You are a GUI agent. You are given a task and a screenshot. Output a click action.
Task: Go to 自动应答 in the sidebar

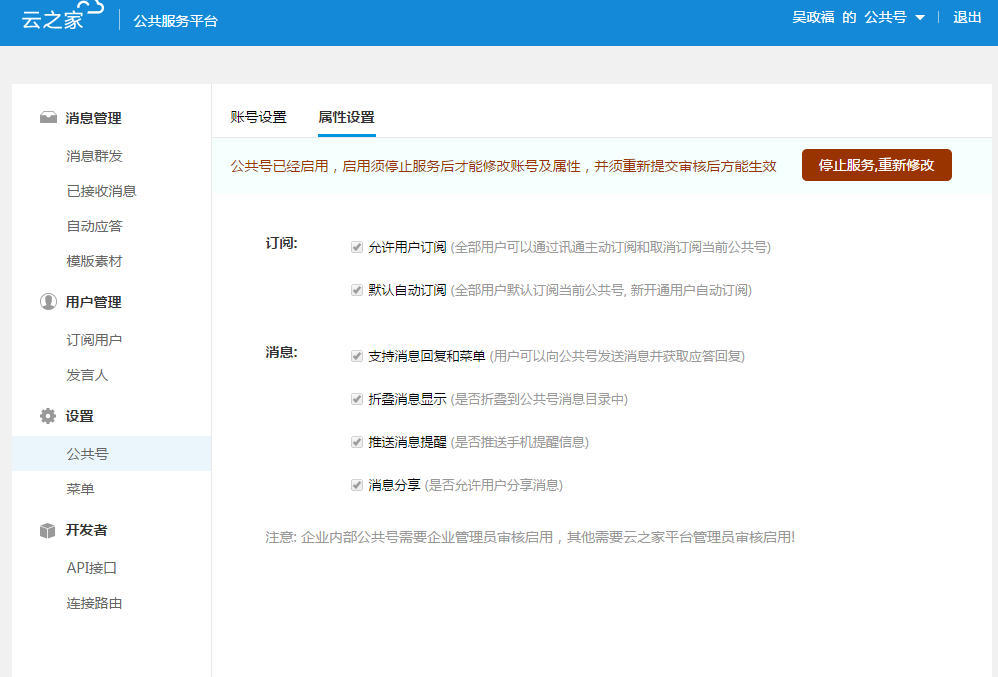click(94, 226)
